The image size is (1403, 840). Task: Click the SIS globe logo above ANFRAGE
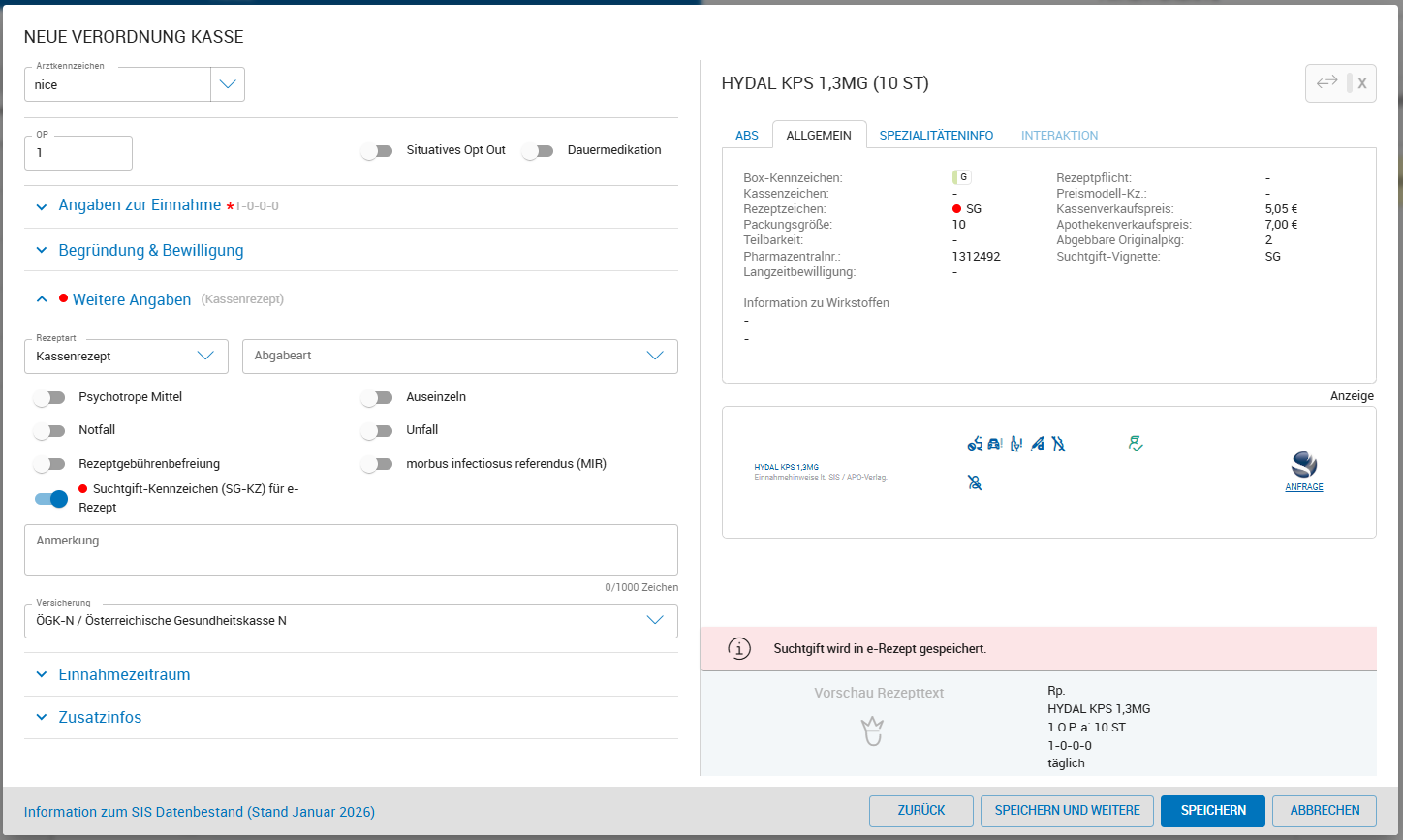pos(1303,464)
